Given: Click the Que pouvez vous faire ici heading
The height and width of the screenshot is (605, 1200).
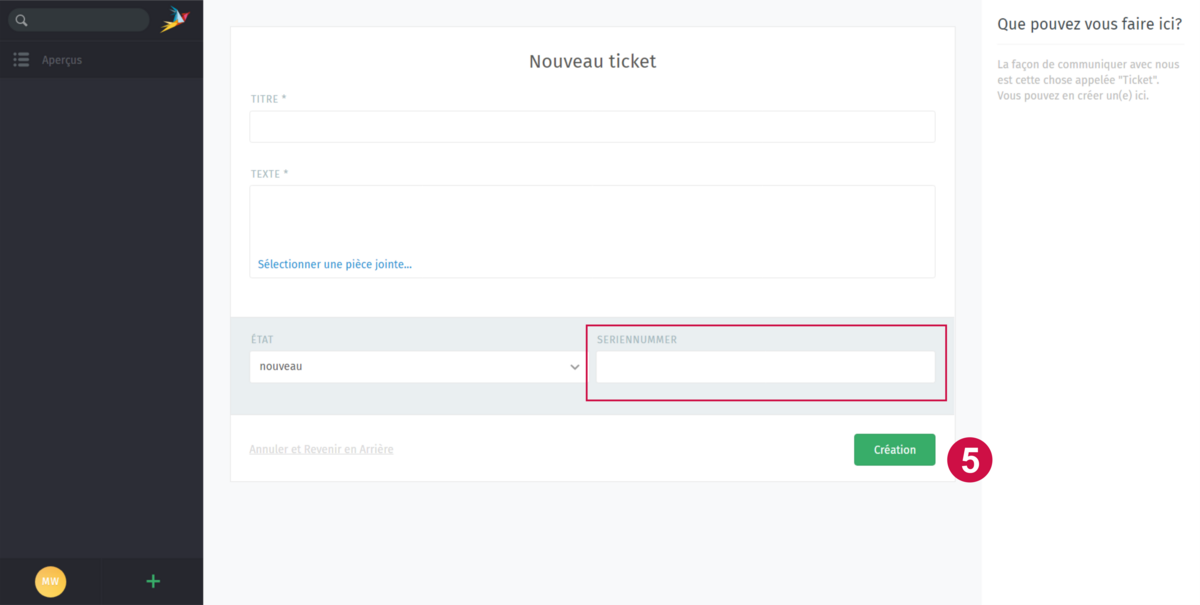Looking at the screenshot, I should click(x=1089, y=24).
